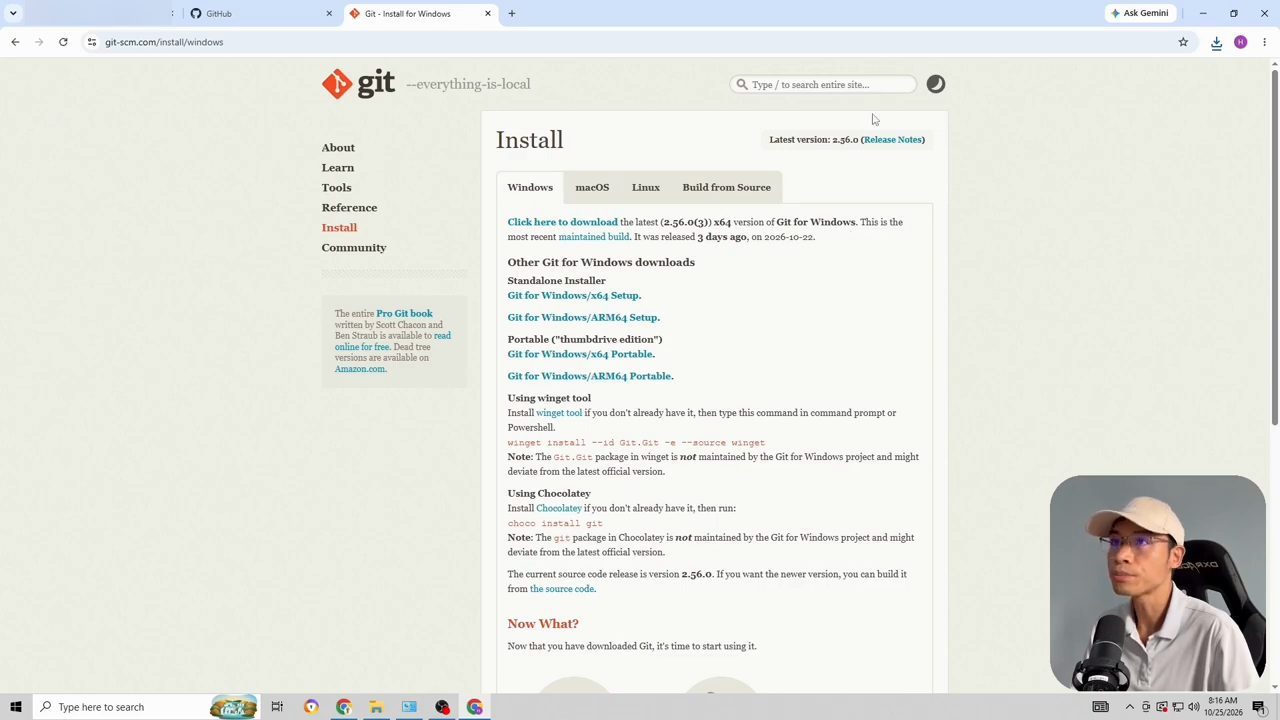
Task: Open the Chocolatey link
Action: [x=559, y=508]
